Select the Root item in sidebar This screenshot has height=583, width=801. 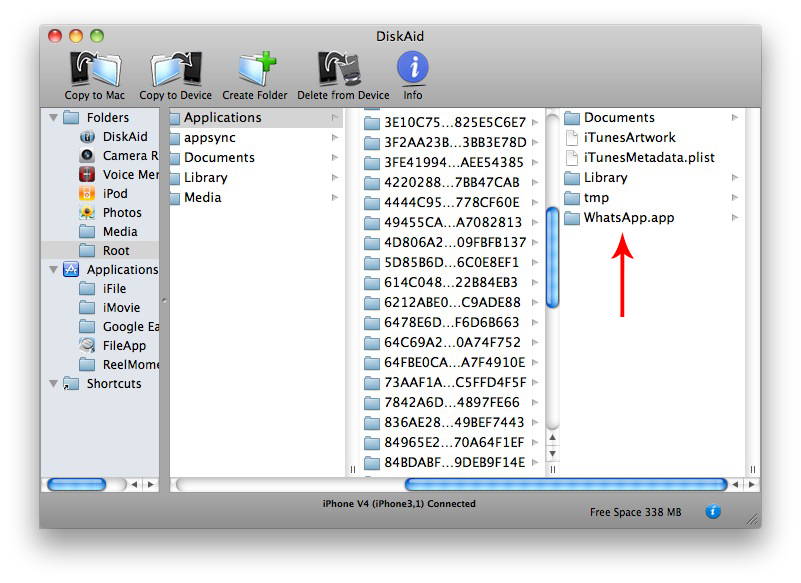coord(116,251)
